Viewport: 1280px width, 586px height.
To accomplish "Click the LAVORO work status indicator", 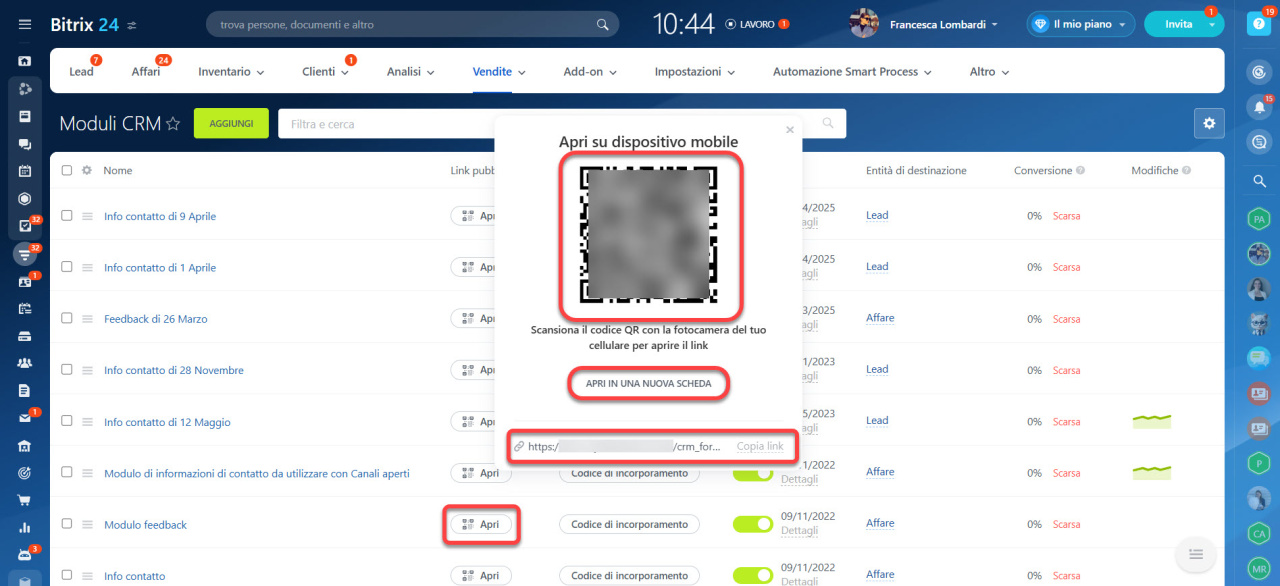I will pyautogui.click(x=757, y=24).
